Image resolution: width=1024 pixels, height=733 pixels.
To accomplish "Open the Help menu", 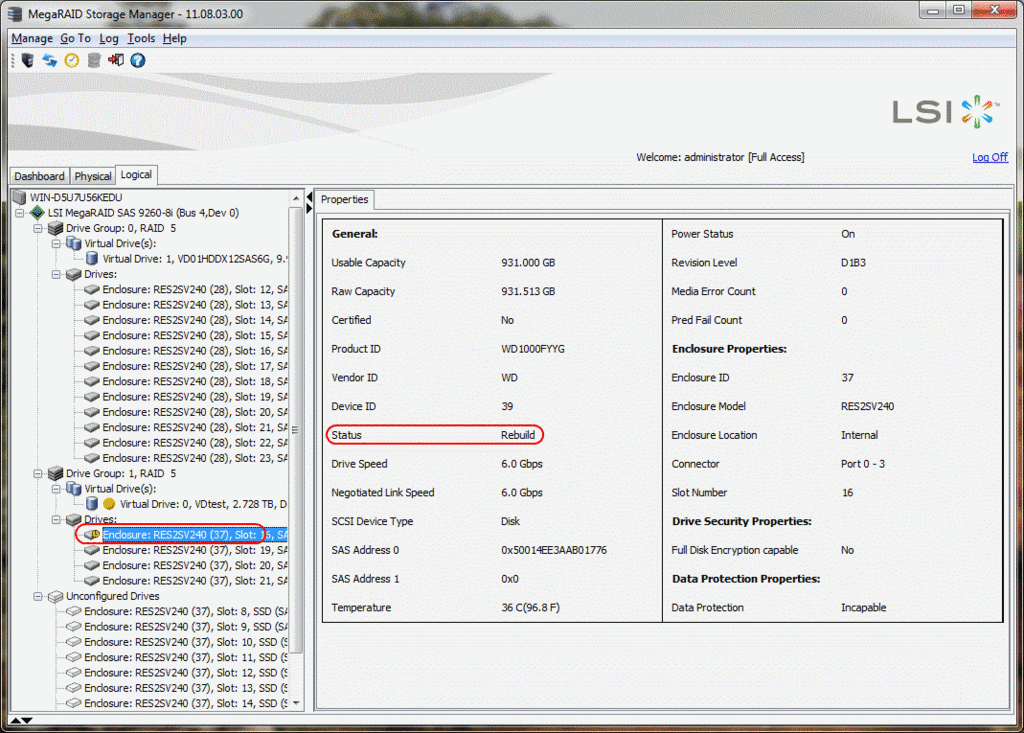I will coord(174,39).
